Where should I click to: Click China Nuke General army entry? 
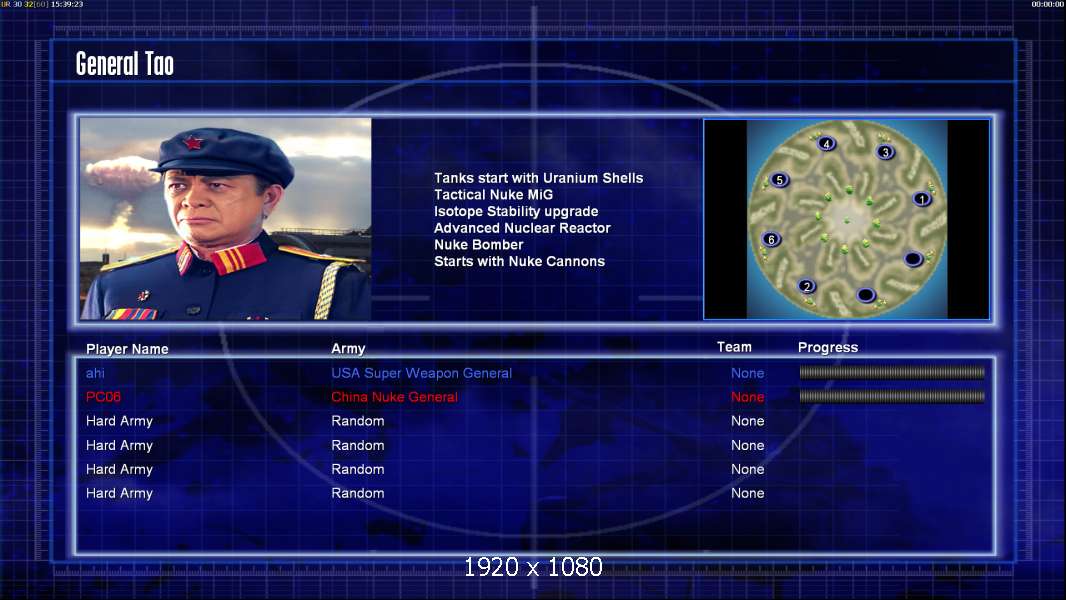point(394,397)
